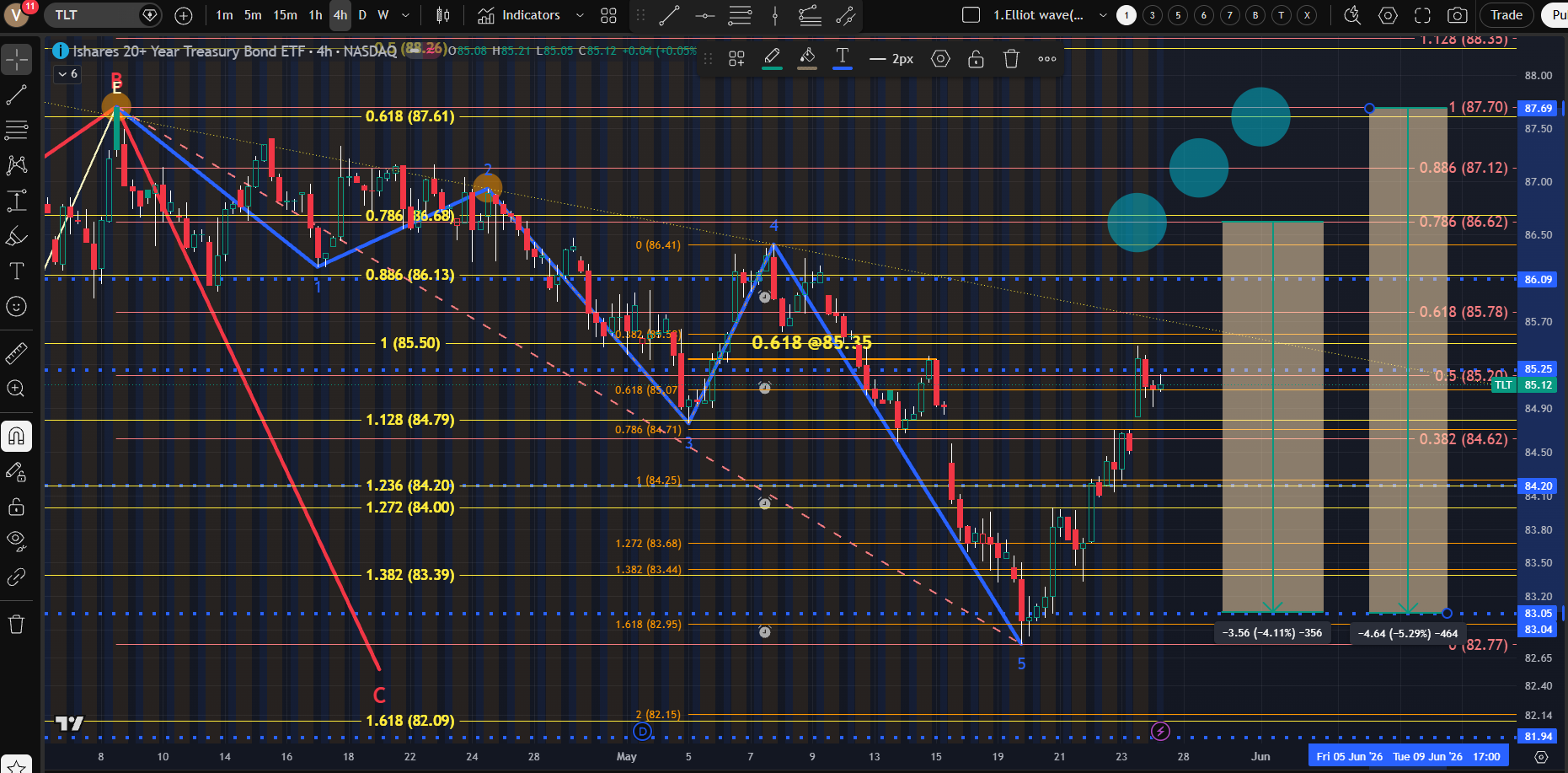The image size is (1568, 773).
Task: Open the emoji and icons tool
Action: pos(17,306)
